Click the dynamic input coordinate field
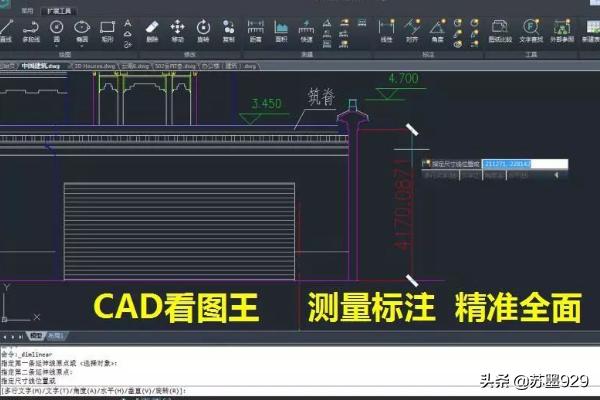The height and width of the screenshot is (400, 600). click(525, 164)
